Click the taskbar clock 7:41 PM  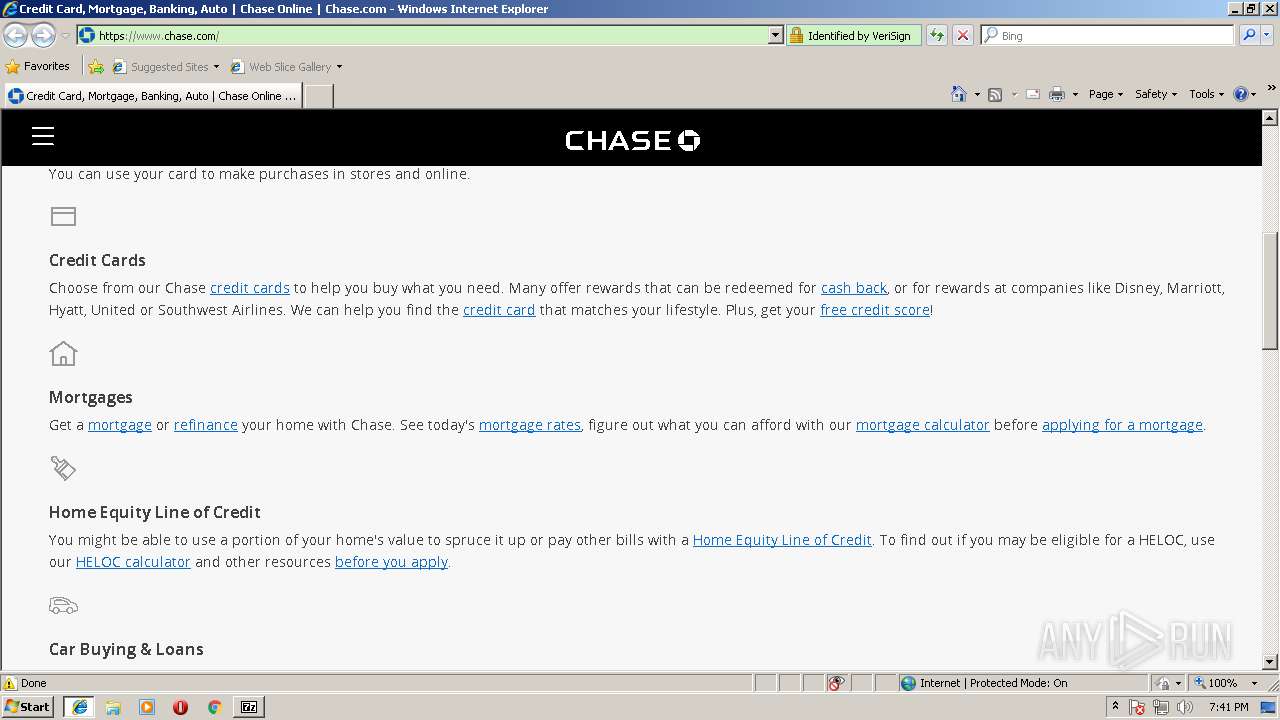click(x=1229, y=707)
